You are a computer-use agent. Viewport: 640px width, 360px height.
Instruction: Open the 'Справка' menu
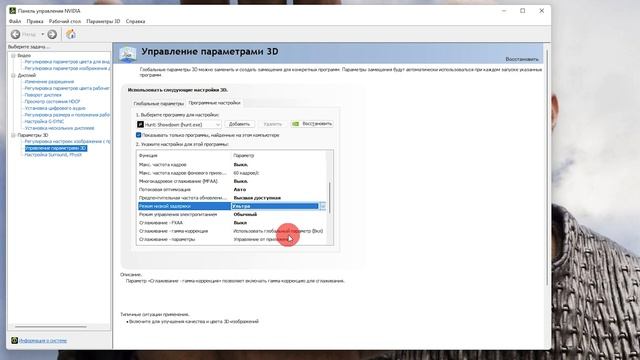click(136, 21)
